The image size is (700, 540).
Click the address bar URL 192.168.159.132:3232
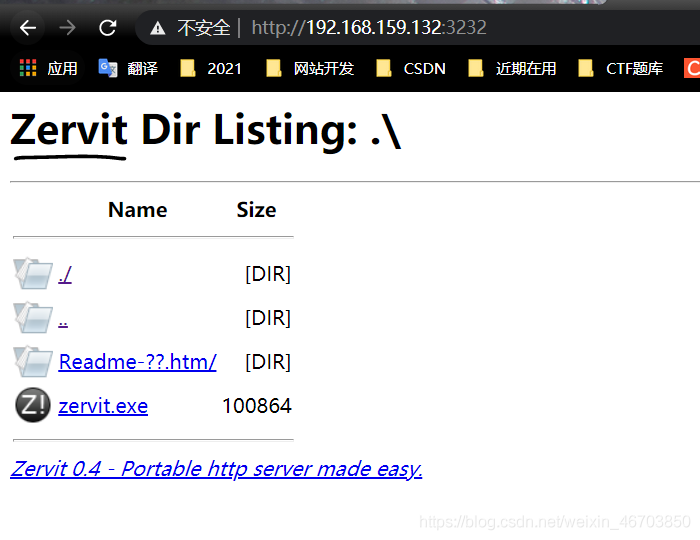(x=369, y=28)
